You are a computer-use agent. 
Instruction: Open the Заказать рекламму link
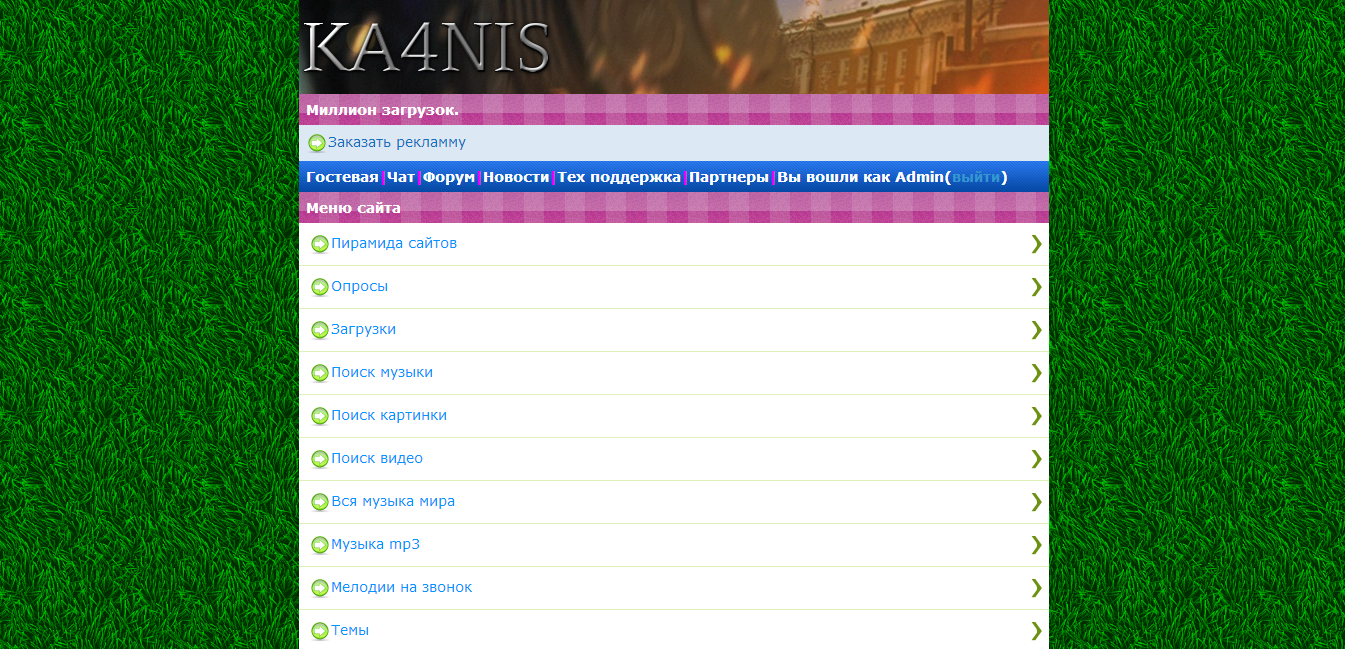[x=396, y=143]
